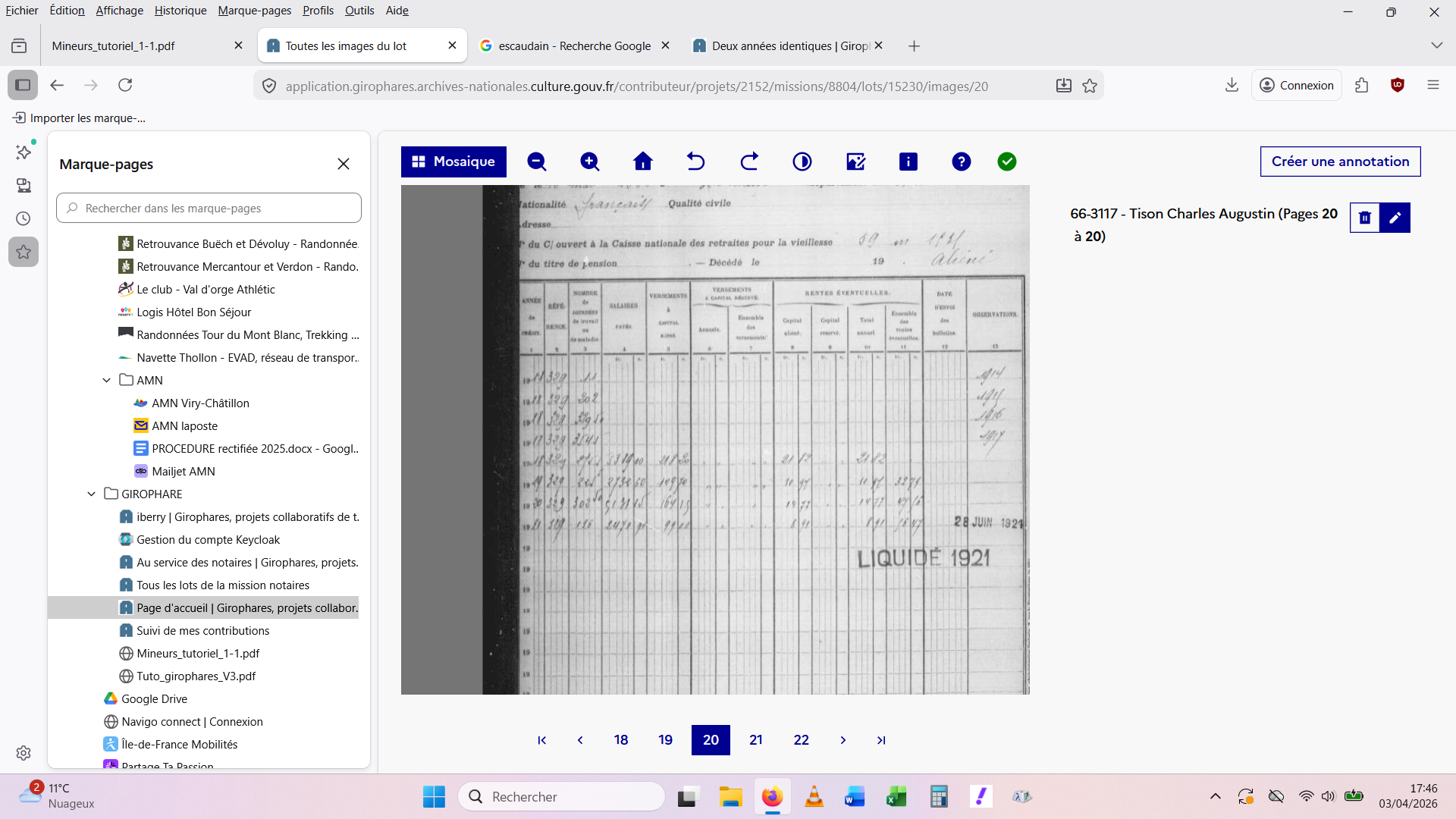Toggle the Firefox sidebar button

(23, 85)
